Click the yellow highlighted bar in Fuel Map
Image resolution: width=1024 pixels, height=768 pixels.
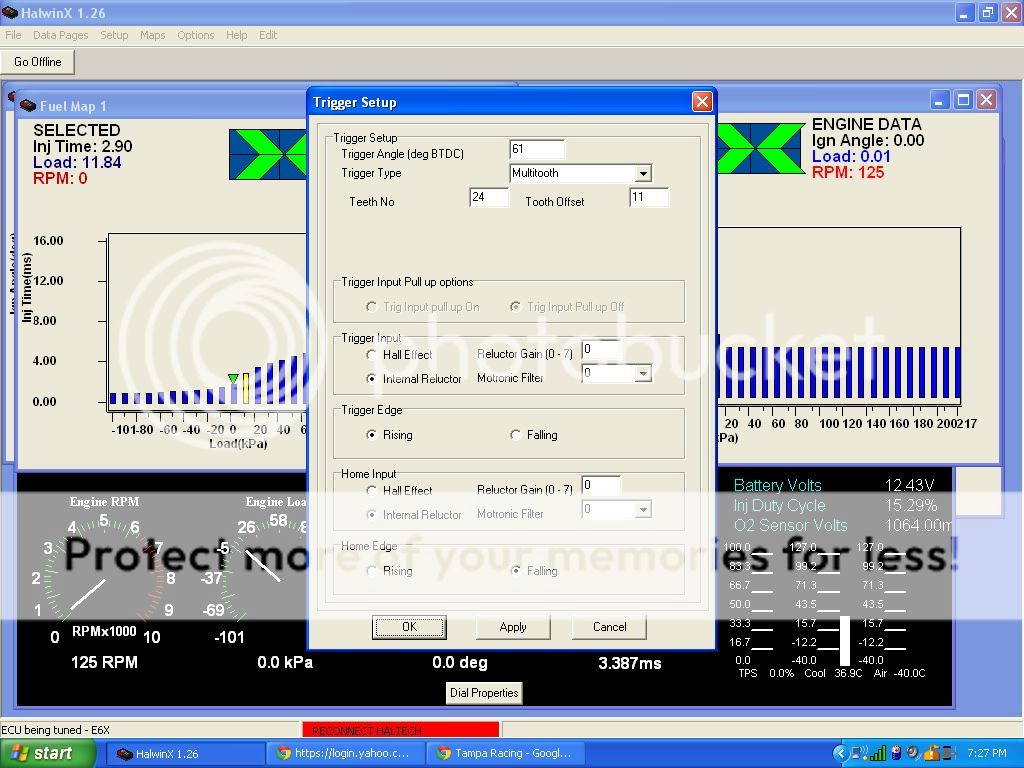click(x=246, y=388)
